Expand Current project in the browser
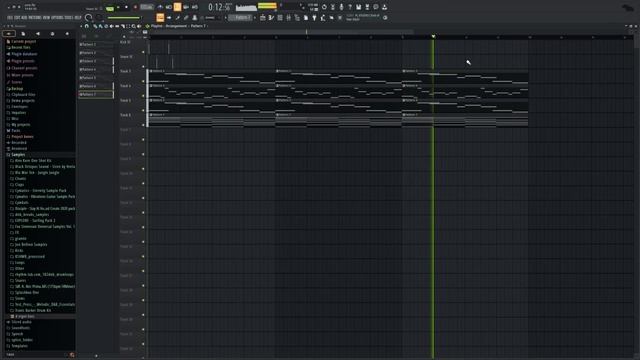The image size is (640, 360). point(23,42)
